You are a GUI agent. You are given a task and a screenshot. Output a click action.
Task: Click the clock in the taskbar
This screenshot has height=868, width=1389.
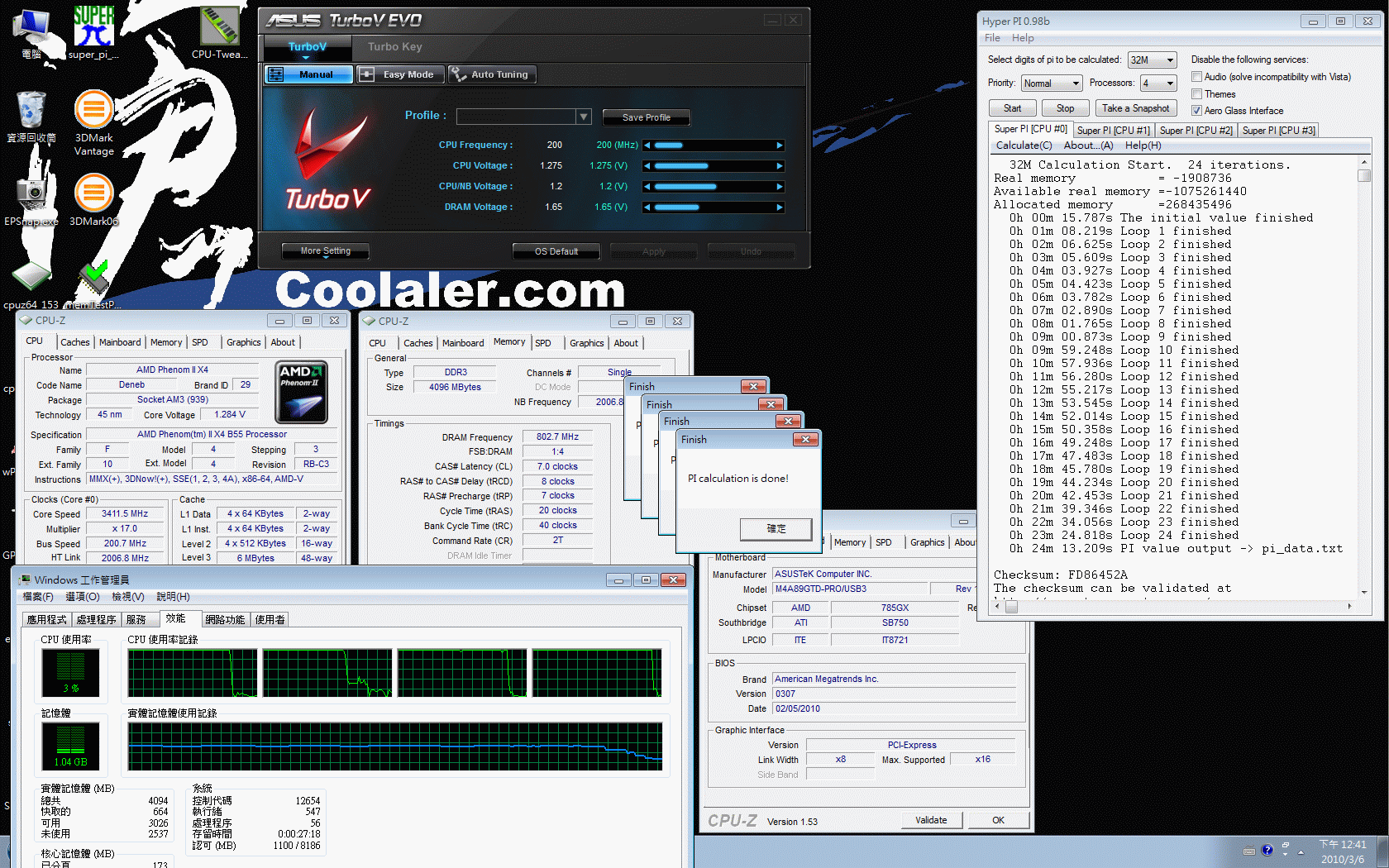point(1342,851)
